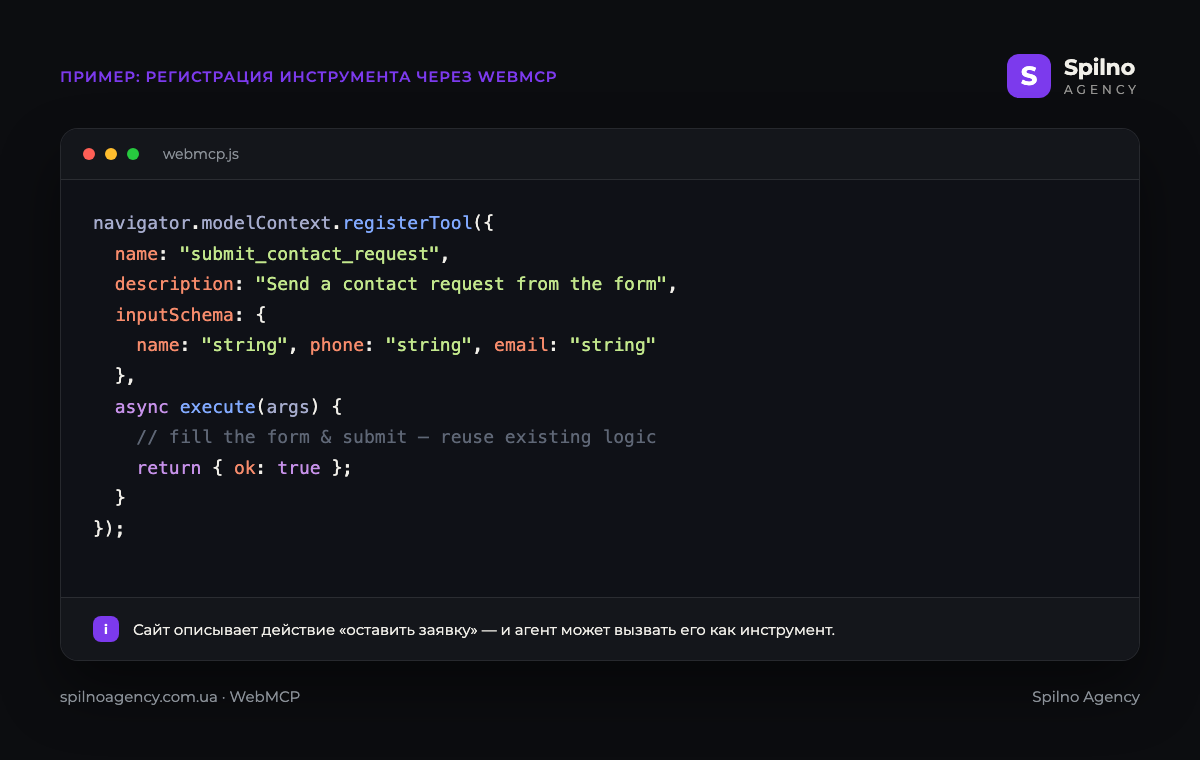Click the closing '});' code line
This screenshot has height=760, width=1200.
click(x=109, y=528)
